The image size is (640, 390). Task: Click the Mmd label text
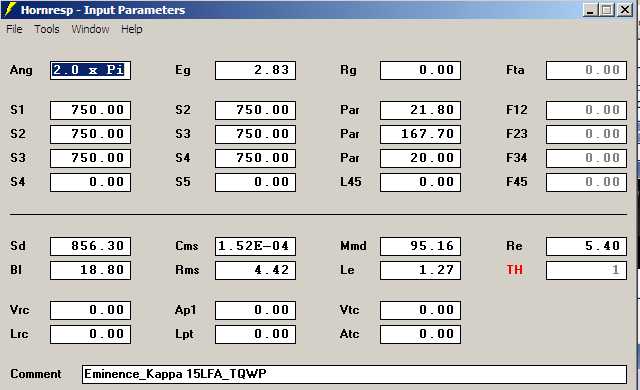[353, 246]
